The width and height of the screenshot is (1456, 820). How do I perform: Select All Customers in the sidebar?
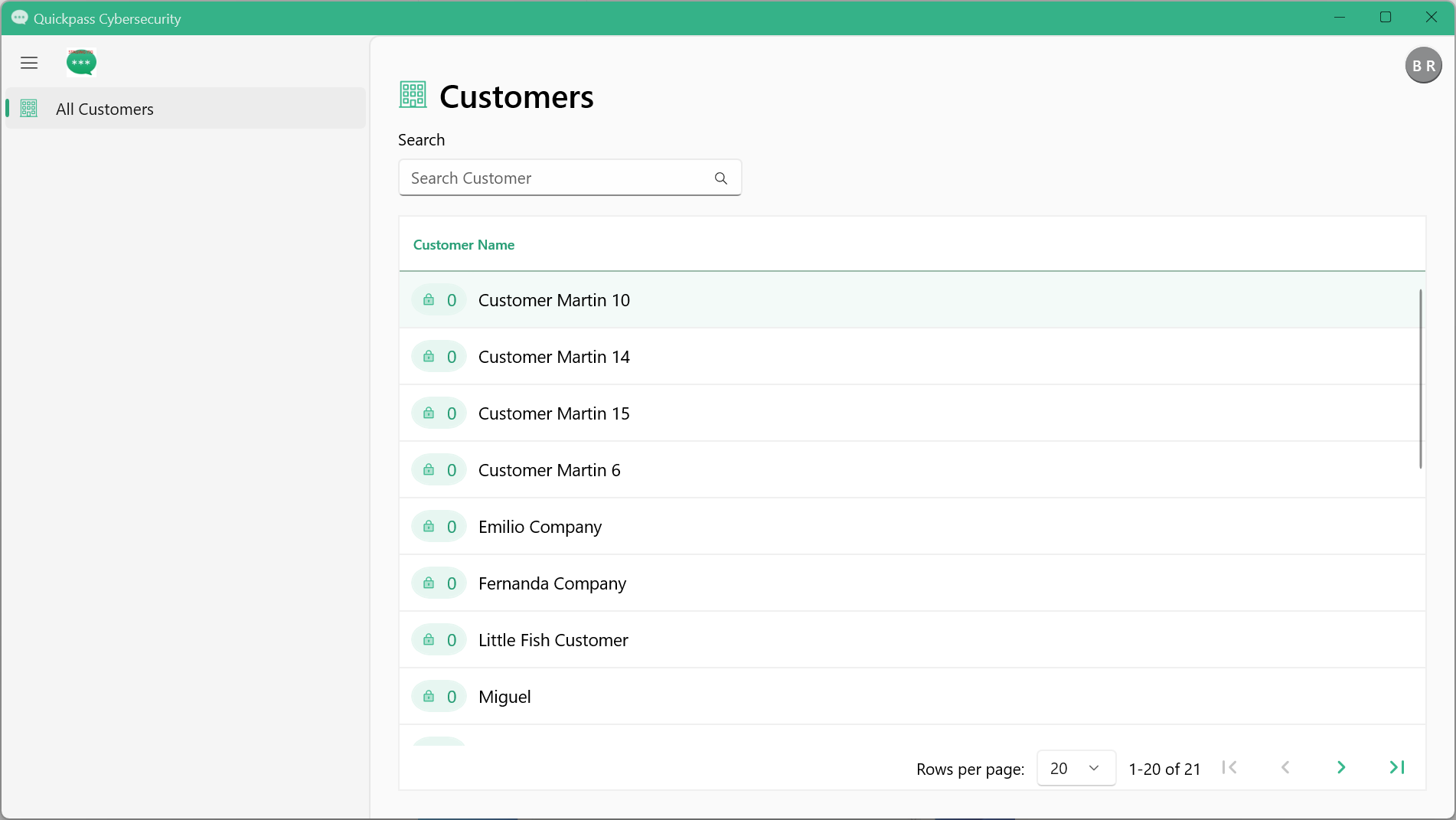185,109
